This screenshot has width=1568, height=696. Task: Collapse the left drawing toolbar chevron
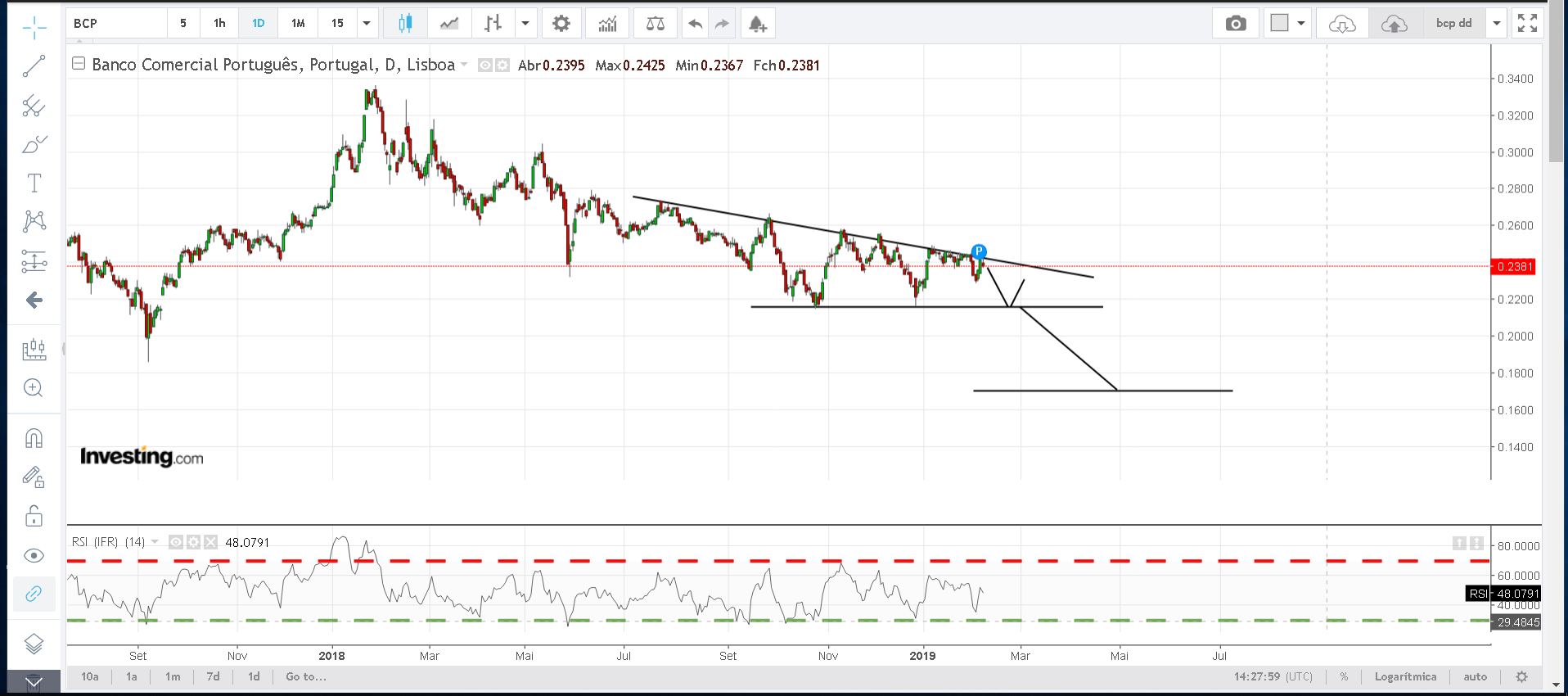click(34, 682)
